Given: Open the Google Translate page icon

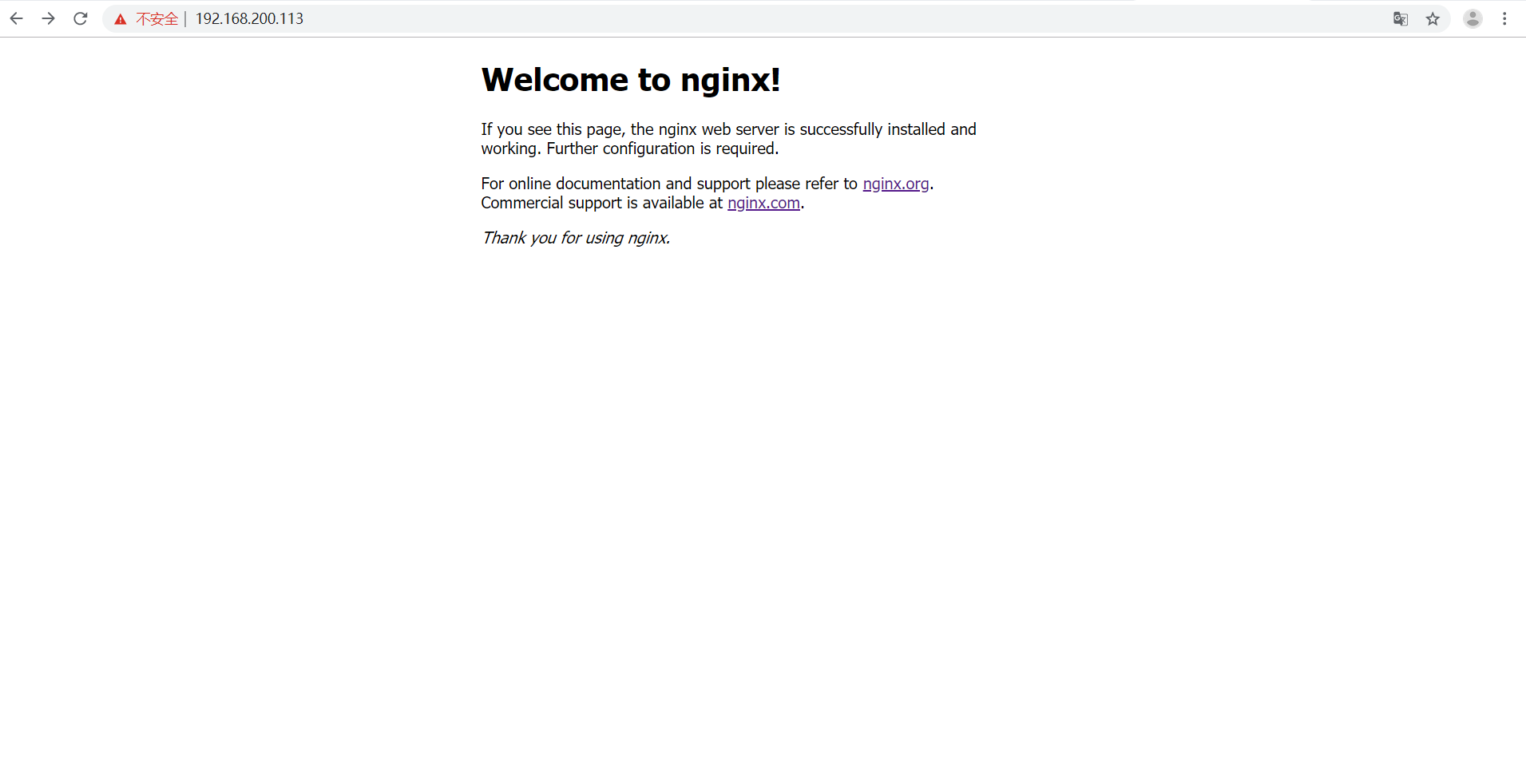Looking at the screenshot, I should coord(1400,18).
